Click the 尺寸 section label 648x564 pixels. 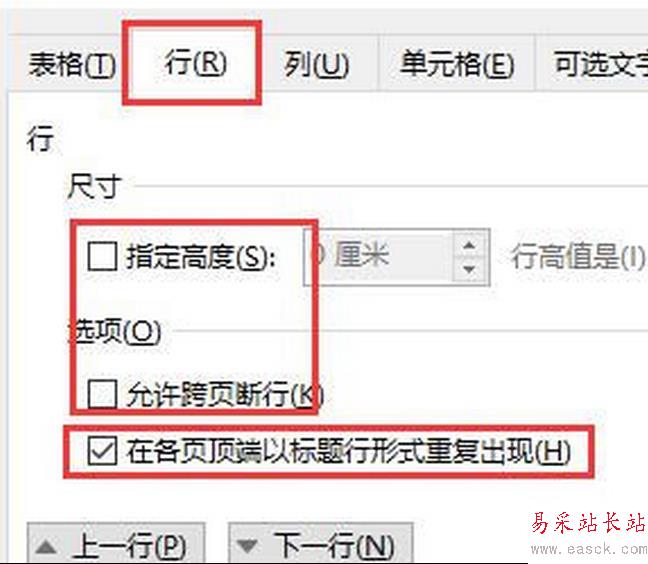(x=94, y=187)
